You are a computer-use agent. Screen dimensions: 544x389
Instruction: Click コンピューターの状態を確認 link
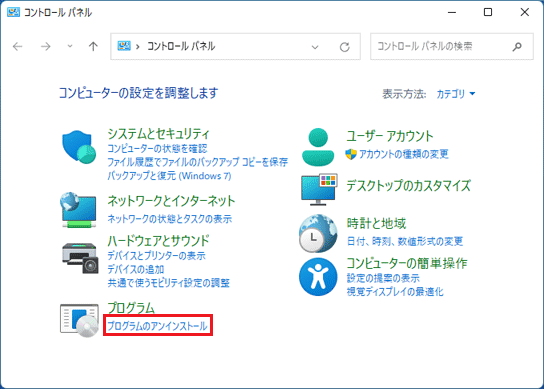(x=157, y=149)
